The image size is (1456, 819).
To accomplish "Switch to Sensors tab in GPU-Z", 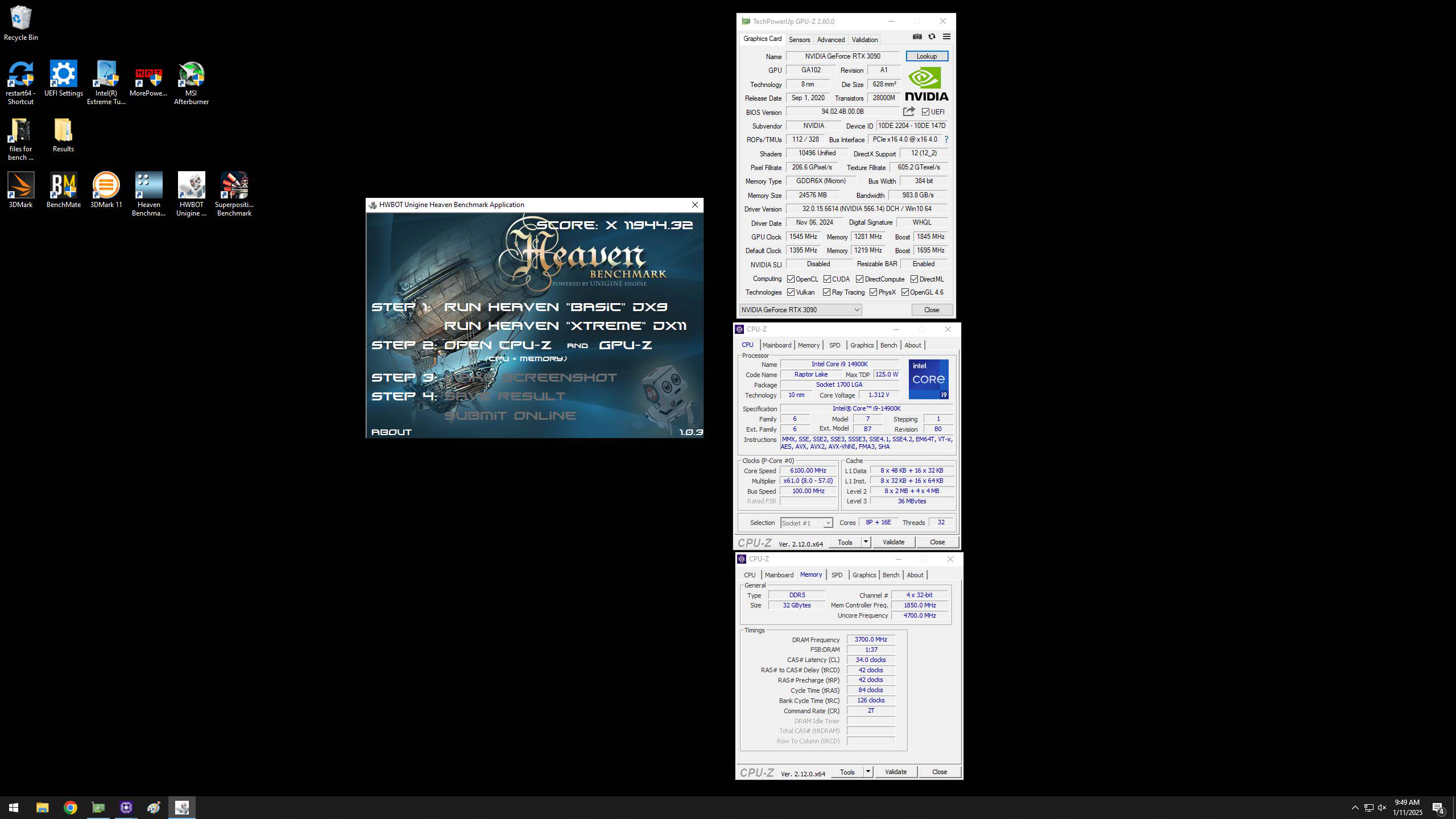I will coord(799,40).
